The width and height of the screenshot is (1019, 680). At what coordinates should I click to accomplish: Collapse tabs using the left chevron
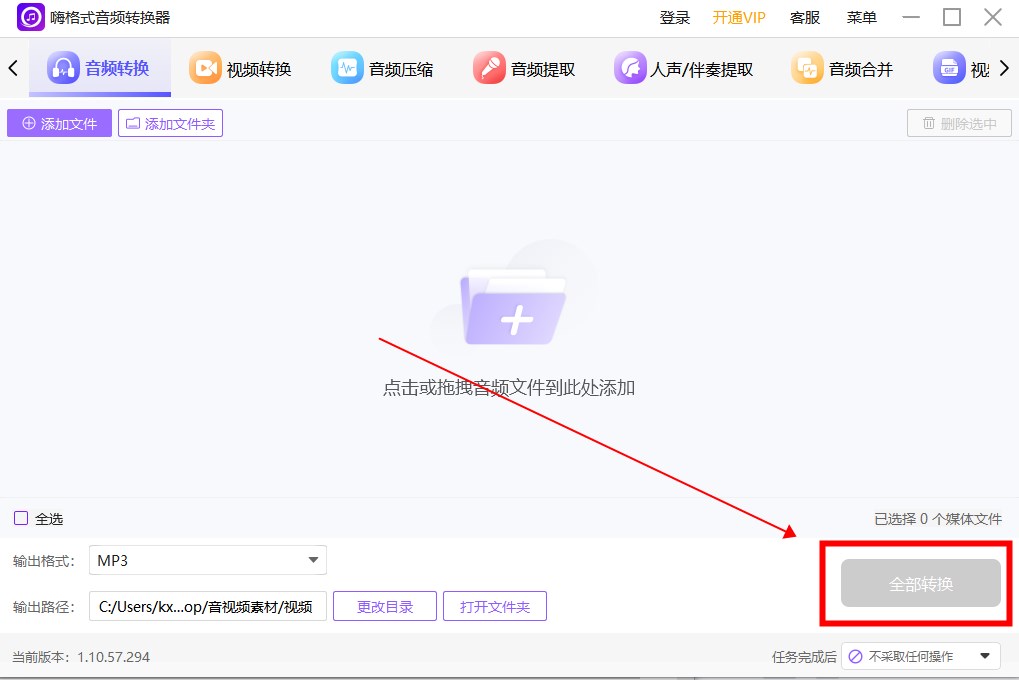11,67
